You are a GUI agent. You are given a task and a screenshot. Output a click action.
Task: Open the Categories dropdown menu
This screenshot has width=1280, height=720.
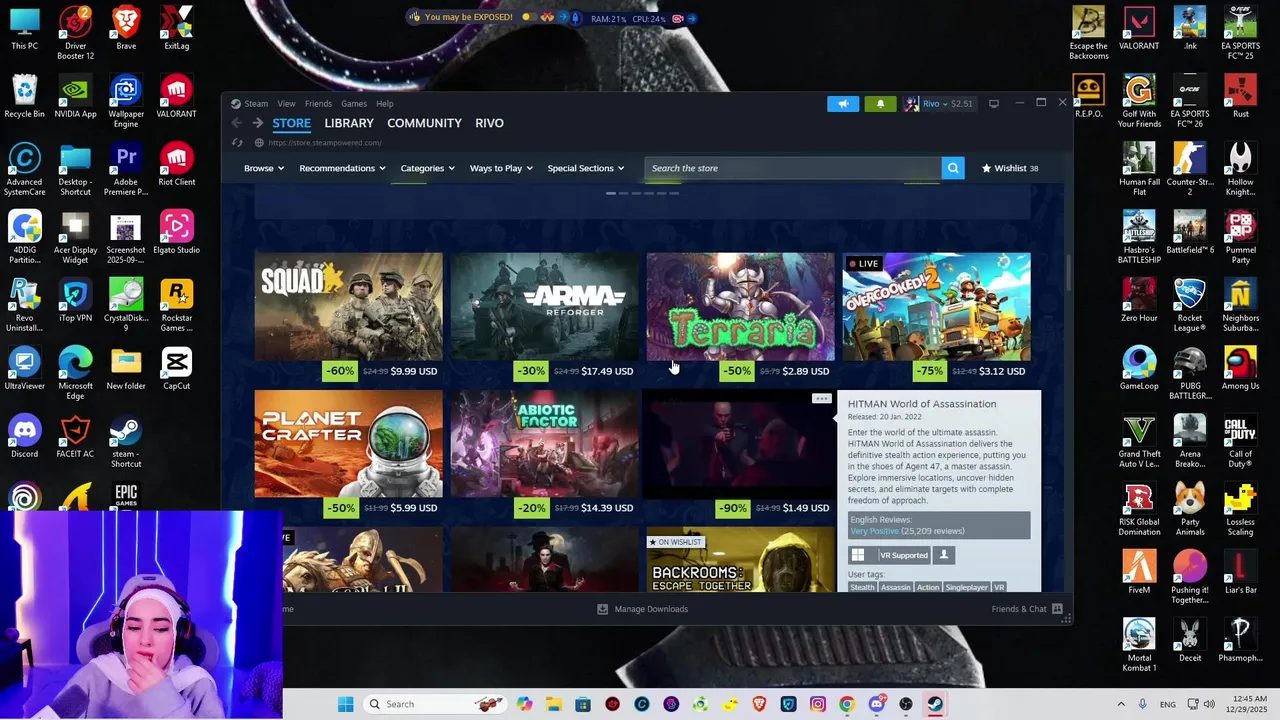click(x=428, y=168)
